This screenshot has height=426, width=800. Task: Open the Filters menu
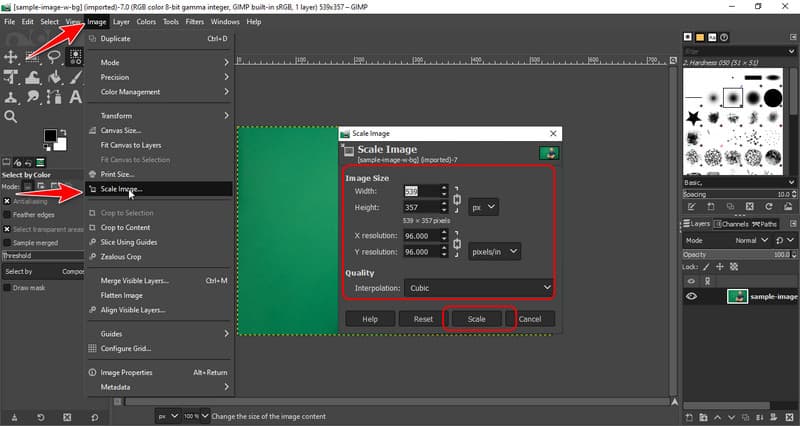pyautogui.click(x=194, y=21)
